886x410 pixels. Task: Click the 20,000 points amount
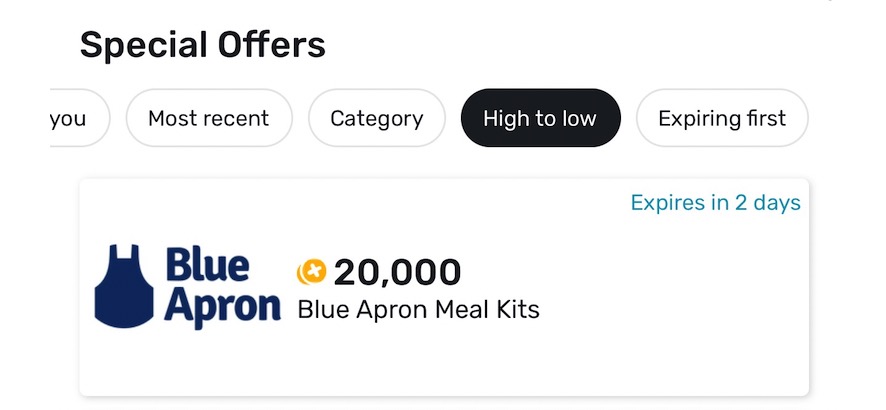[397, 271]
